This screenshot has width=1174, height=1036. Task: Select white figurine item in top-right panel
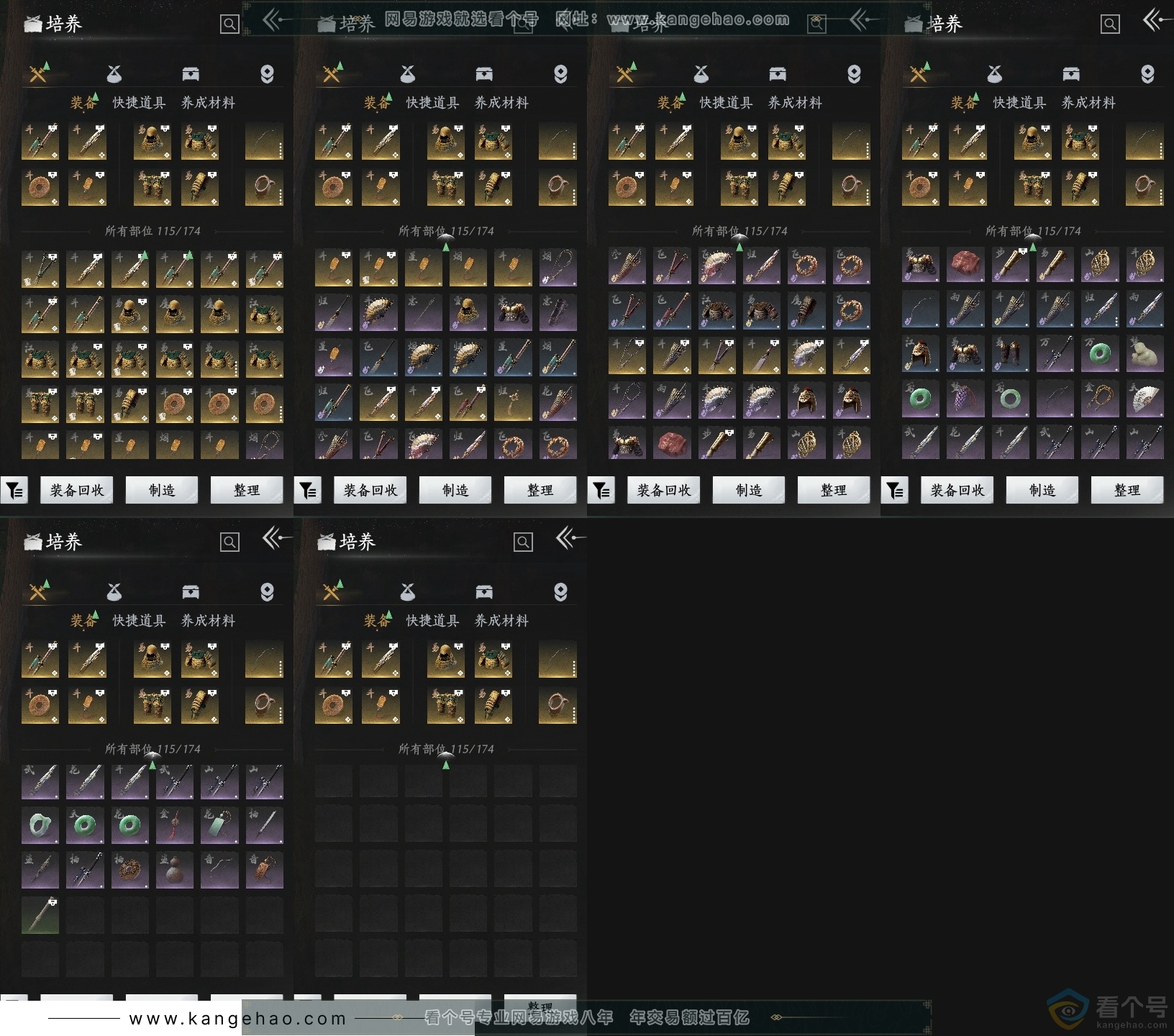(1145, 354)
